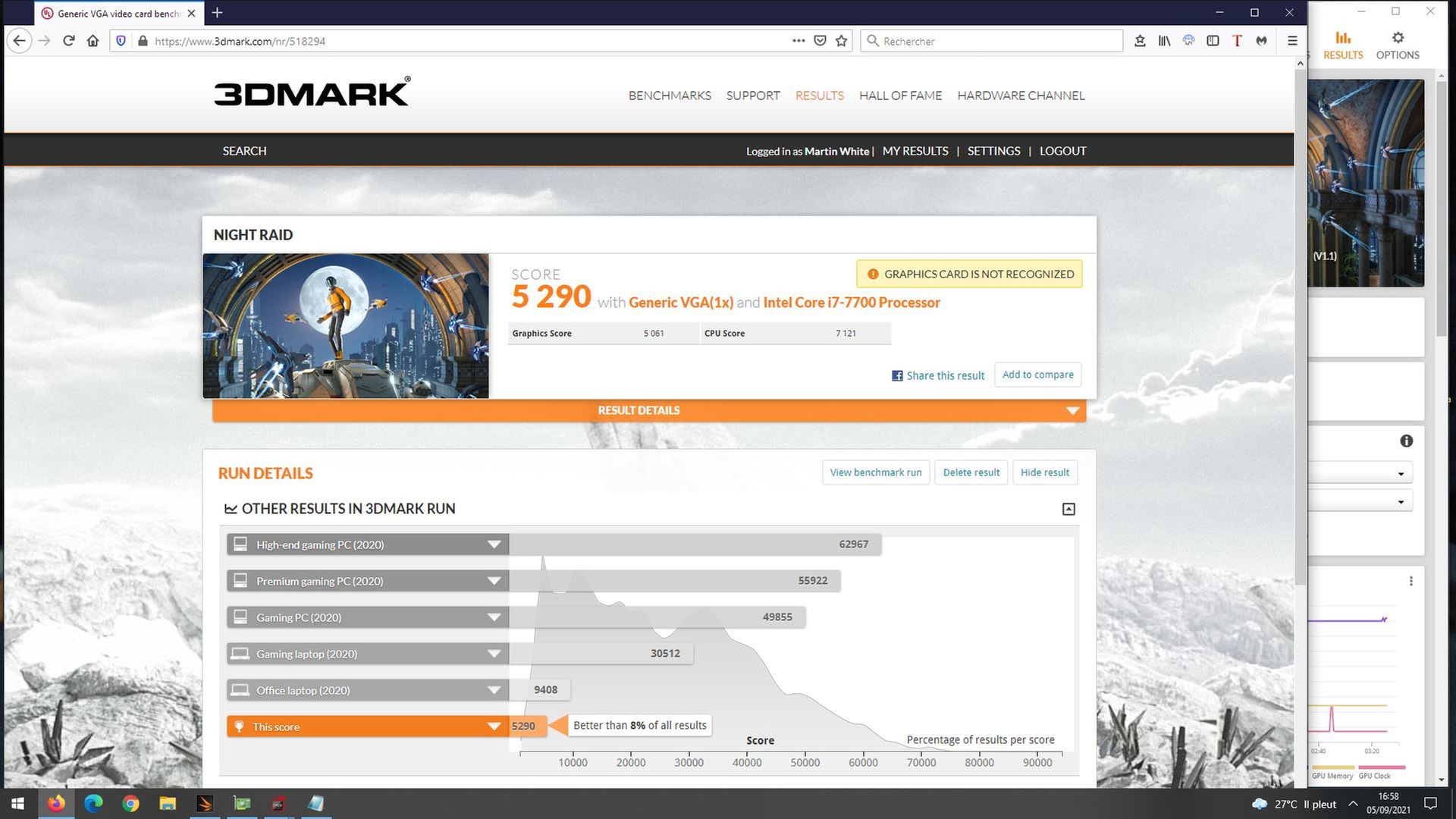Open Generic VGA(1x) link
The height and width of the screenshot is (819, 1456).
[681, 303]
